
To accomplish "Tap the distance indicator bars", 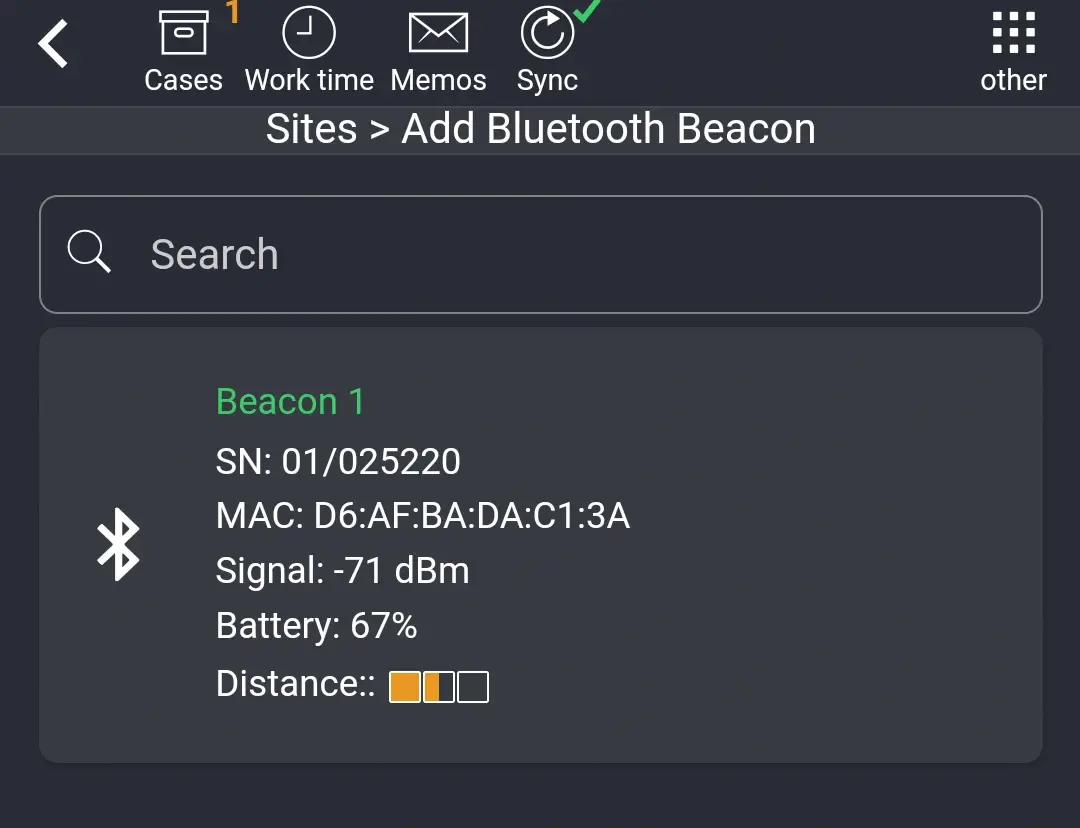I will [x=440, y=685].
